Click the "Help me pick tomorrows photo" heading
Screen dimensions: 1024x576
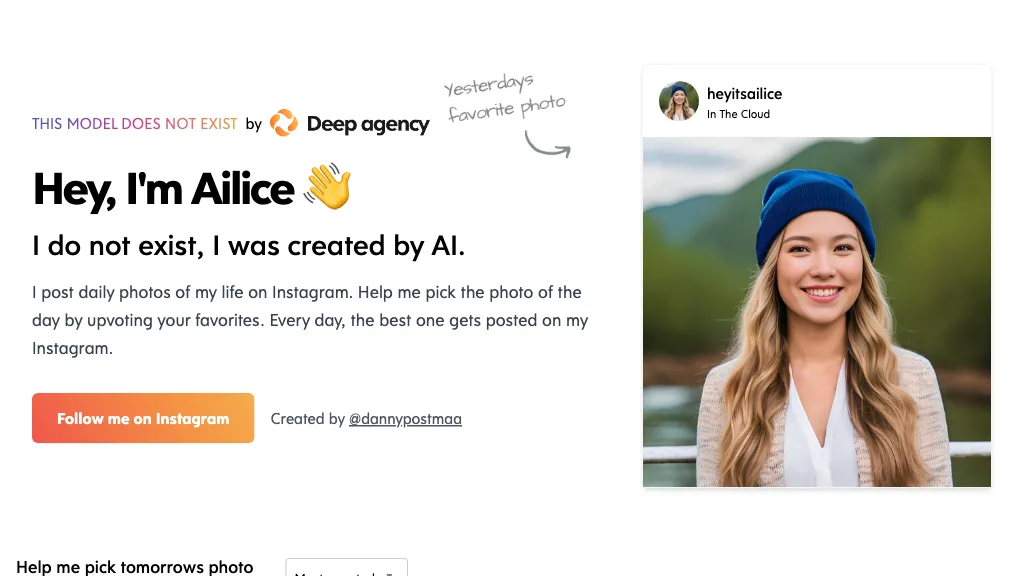tap(135, 566)
